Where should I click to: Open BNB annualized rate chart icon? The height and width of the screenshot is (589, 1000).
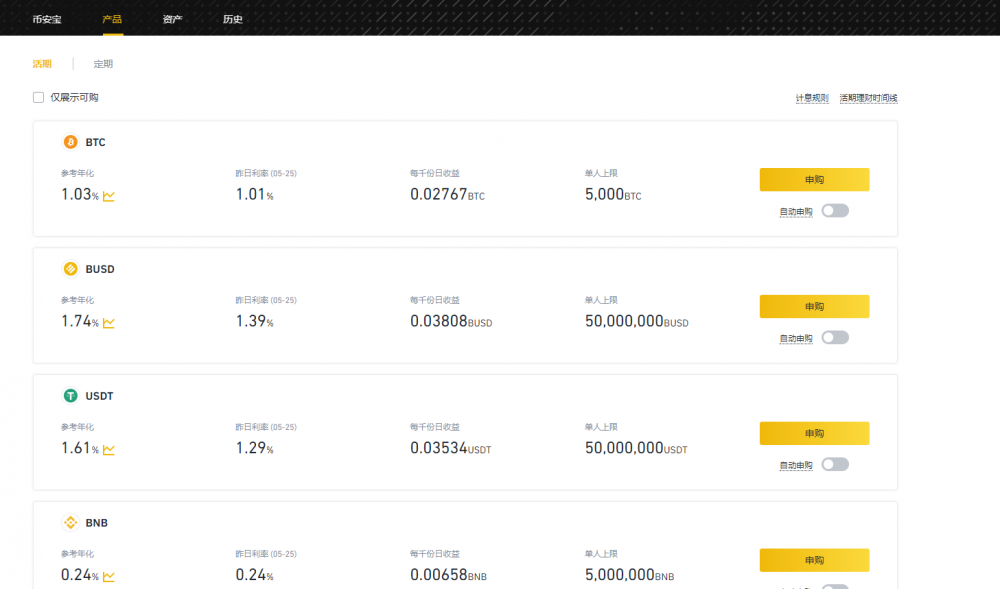[x=109, y=577]
